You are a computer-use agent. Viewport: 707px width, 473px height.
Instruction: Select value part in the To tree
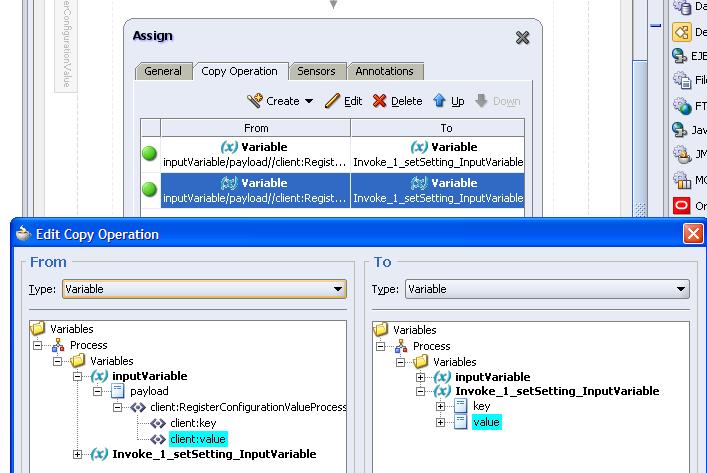coord(486,422)
